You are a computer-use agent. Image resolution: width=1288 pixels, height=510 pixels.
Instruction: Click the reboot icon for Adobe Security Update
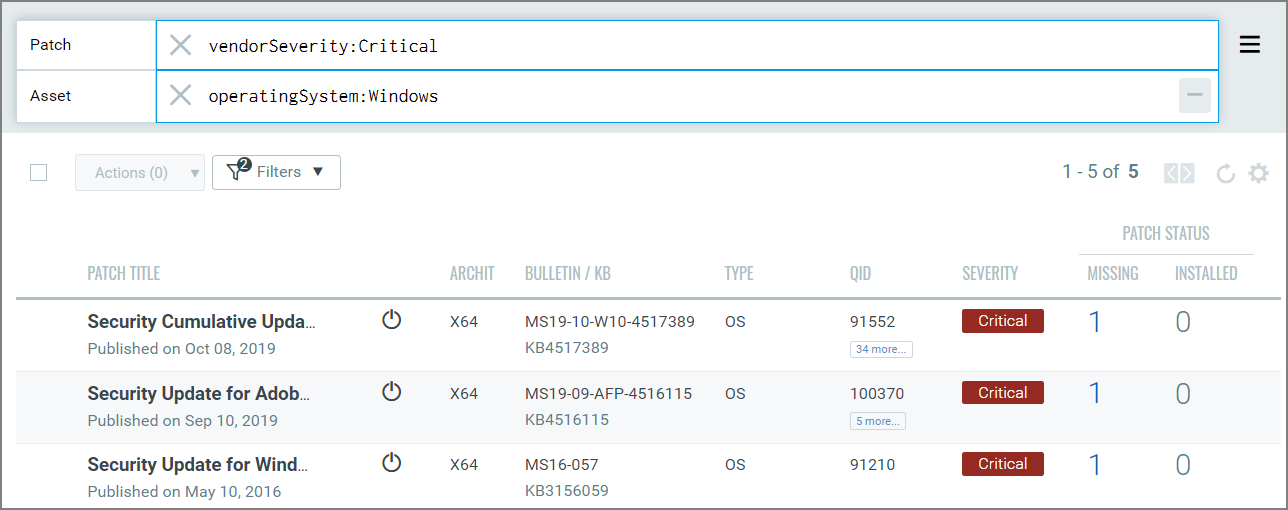click(x=392, y=392)
